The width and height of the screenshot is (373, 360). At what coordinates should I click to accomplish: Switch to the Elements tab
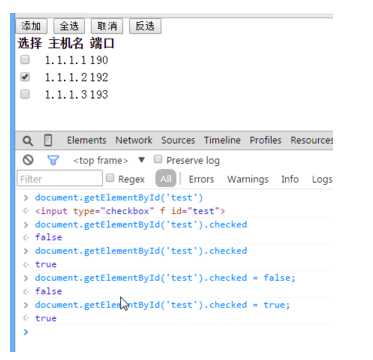87,140
